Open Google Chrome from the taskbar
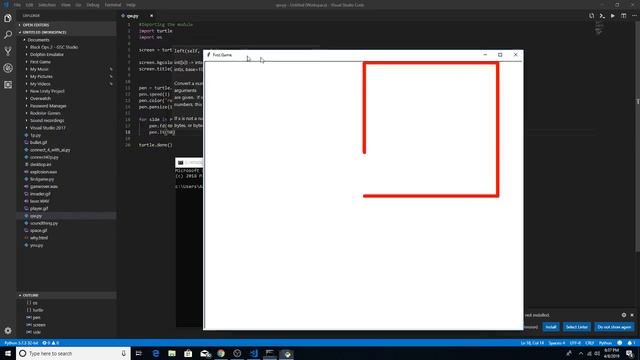 click(x=221, y=353)
